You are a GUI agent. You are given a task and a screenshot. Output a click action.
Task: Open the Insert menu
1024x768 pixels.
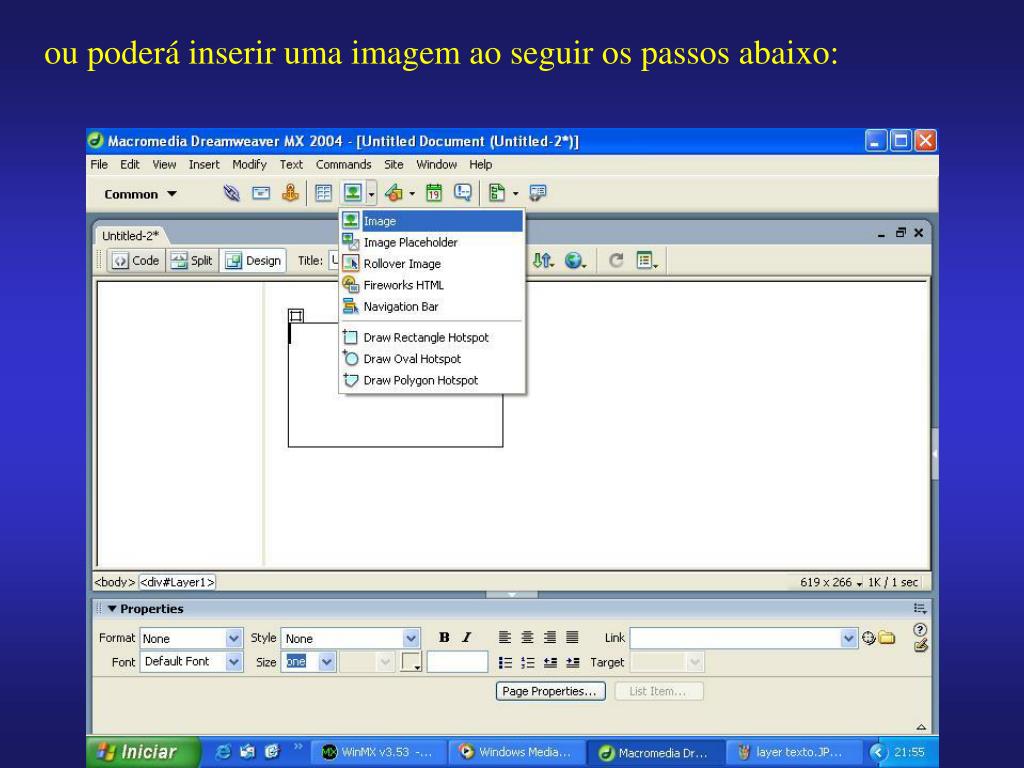point(204,165)
